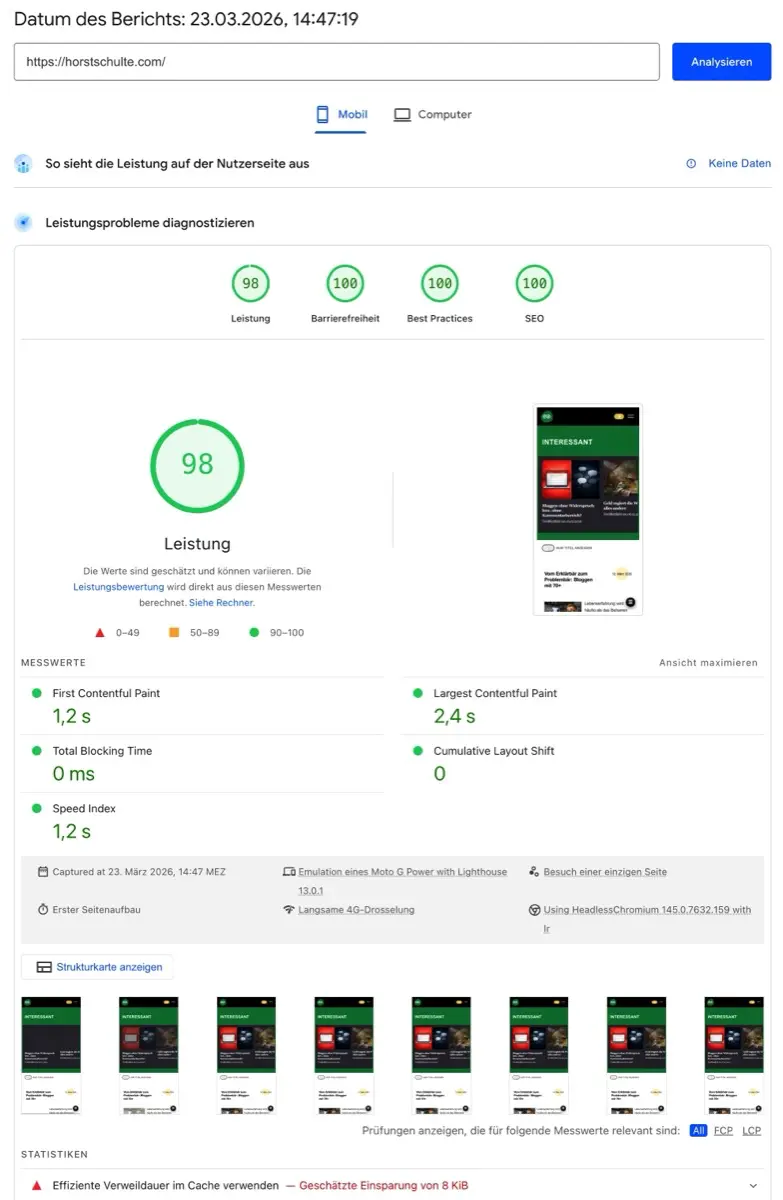Open Besuch einer einzigen Seite link

[605, 872]
